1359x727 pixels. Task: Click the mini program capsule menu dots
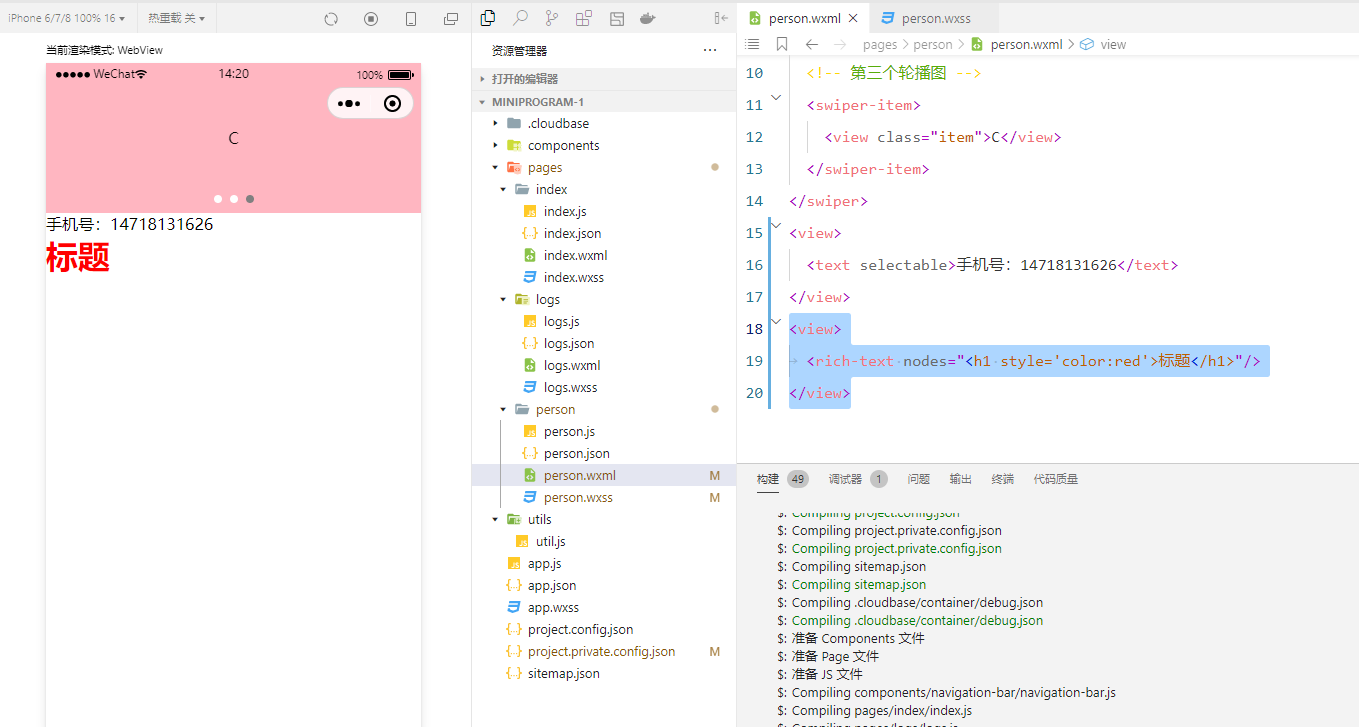point(349,103)
